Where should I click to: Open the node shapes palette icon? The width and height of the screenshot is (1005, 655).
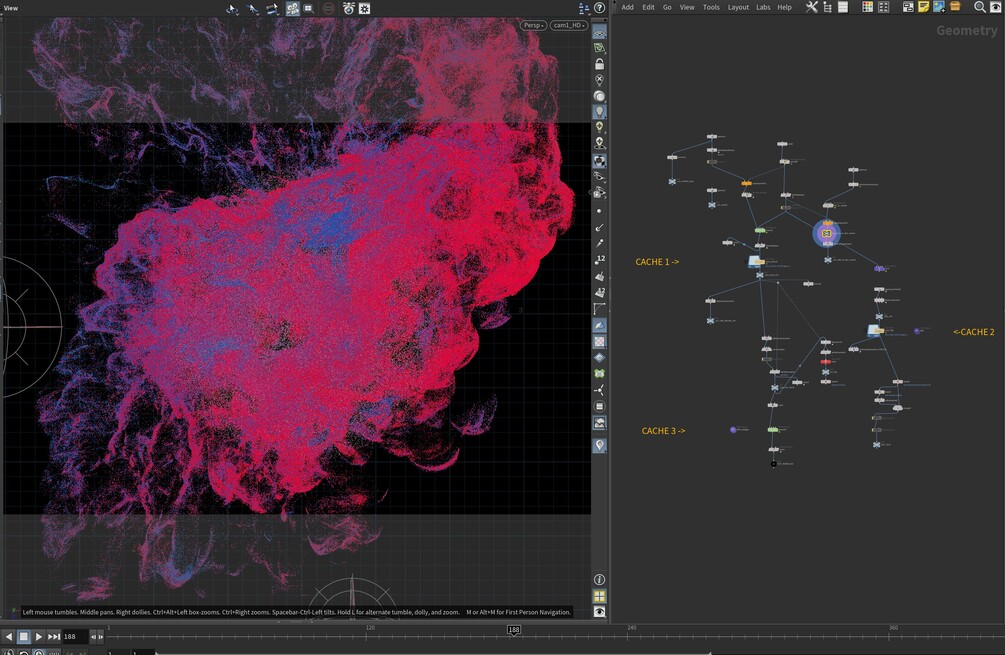883,7
